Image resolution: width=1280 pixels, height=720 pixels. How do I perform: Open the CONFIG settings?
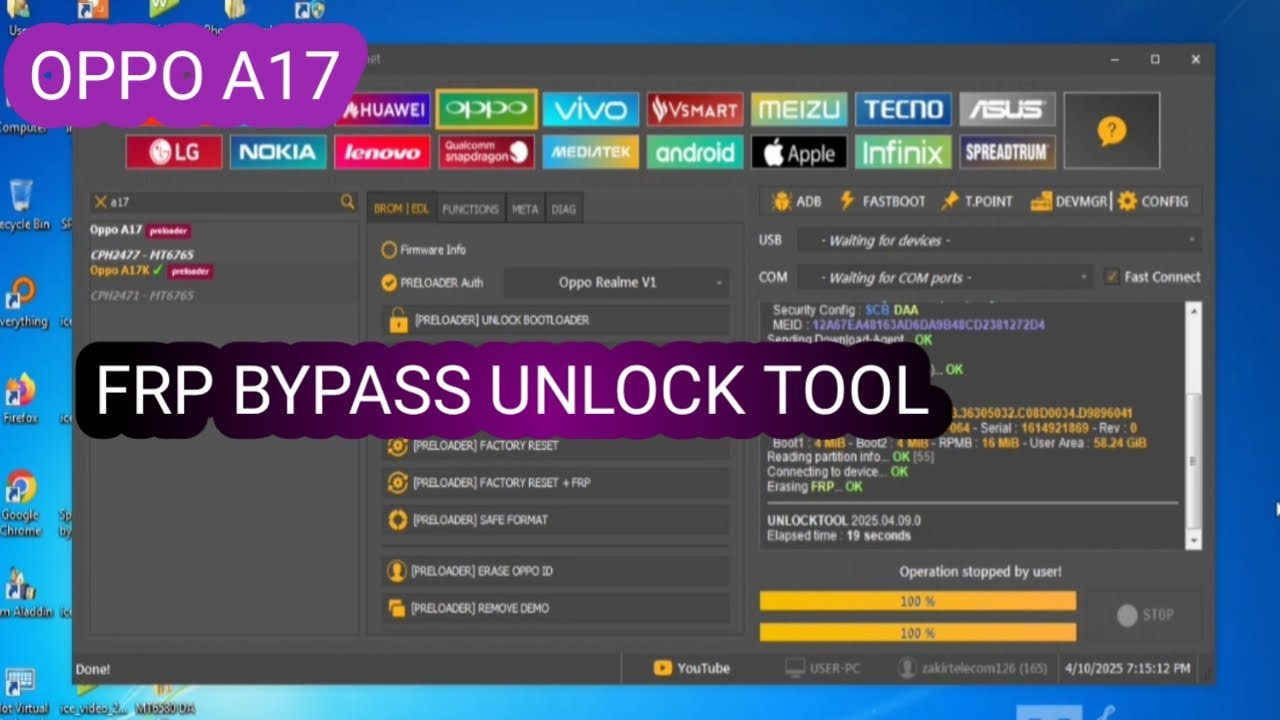(x=1153, y=201)
